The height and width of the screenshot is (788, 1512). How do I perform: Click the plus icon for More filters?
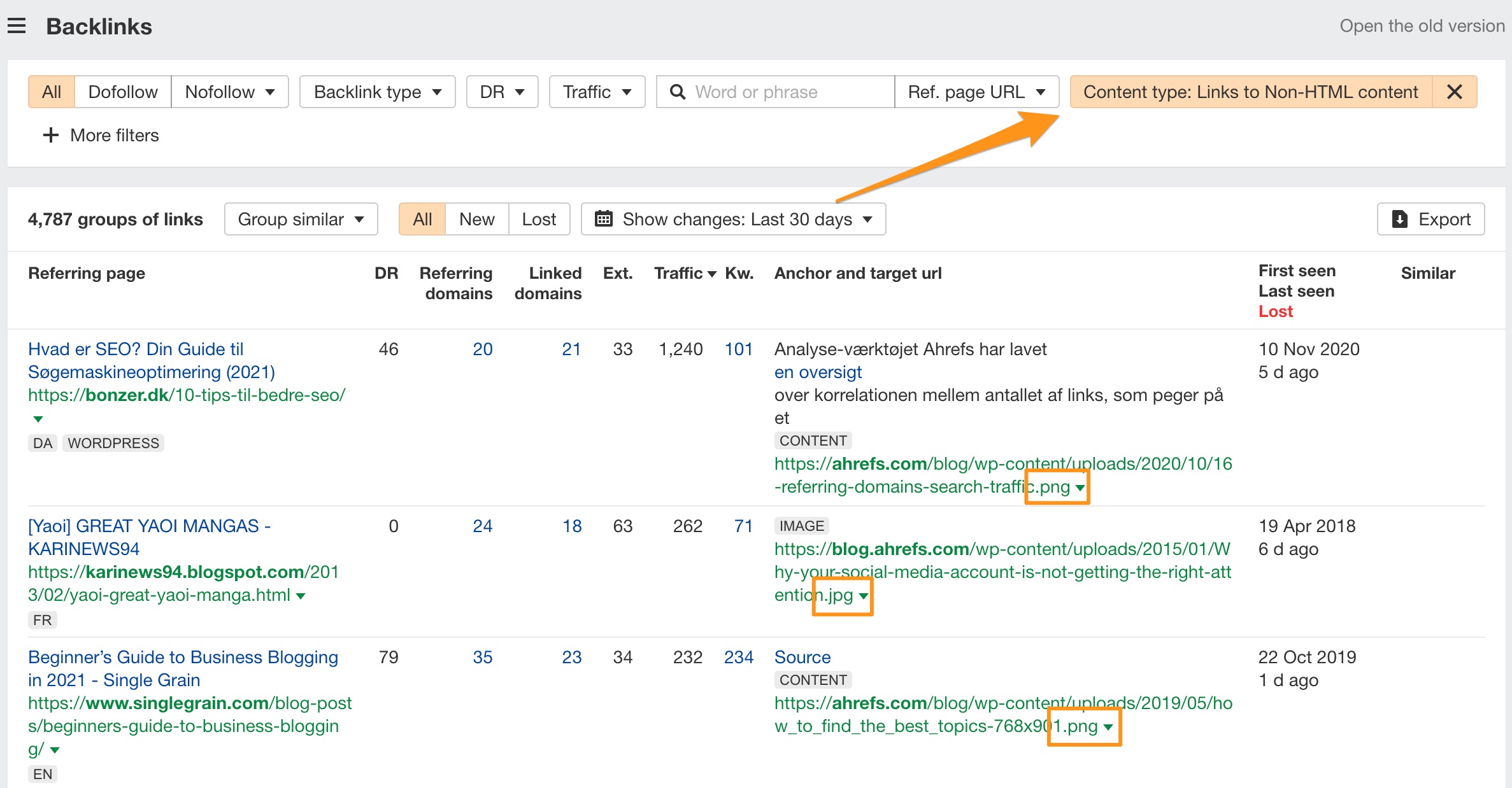click(x=50, y=135)
